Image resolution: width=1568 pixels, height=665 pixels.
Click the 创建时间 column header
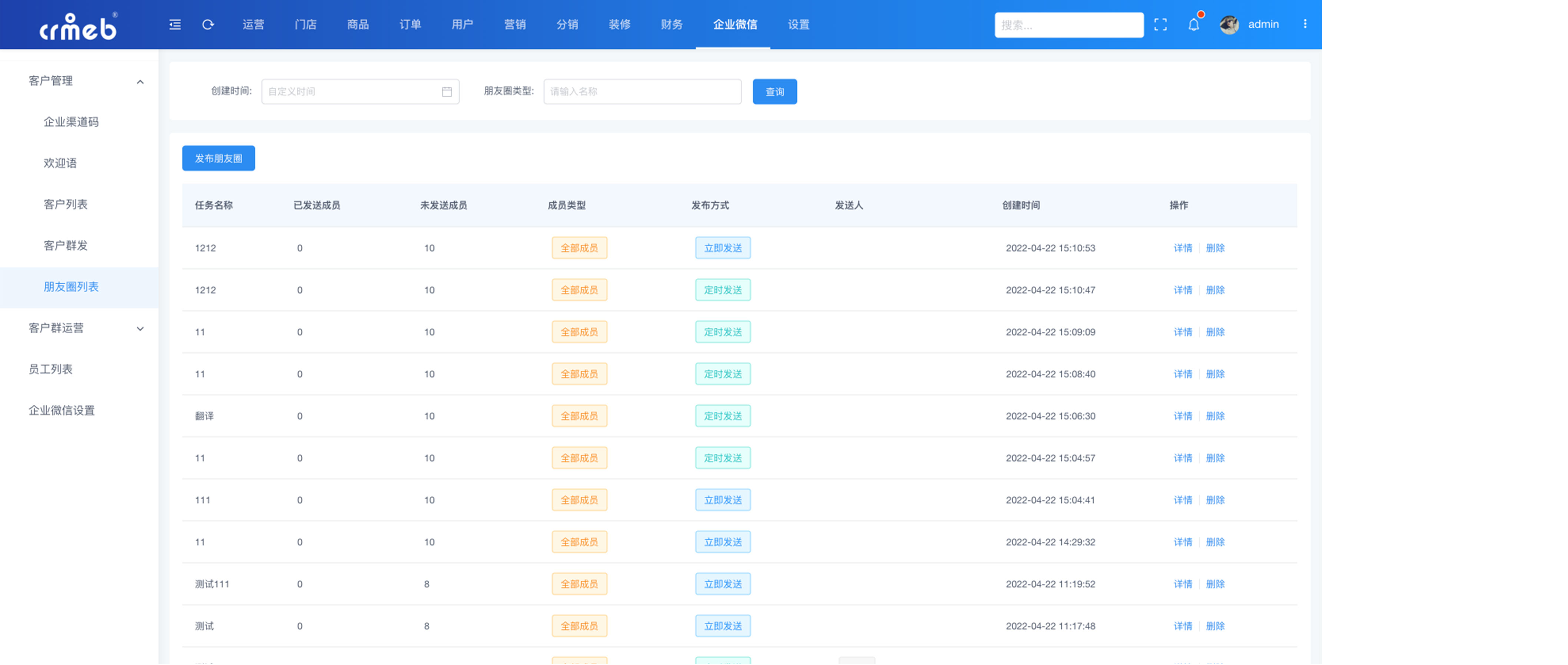[x=1021, y=205]
